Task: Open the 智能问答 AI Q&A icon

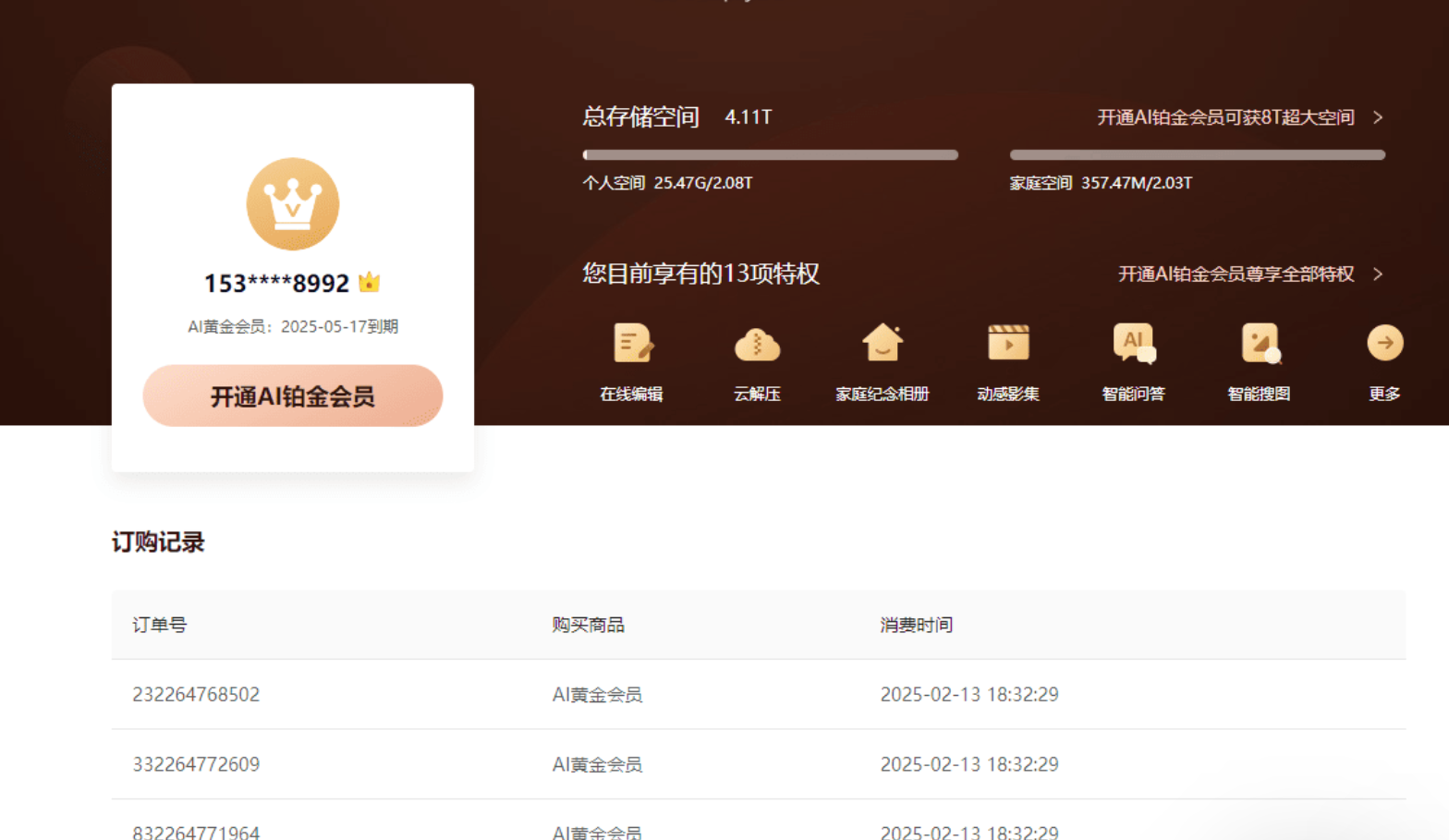Action: [x=1134, y=343]
